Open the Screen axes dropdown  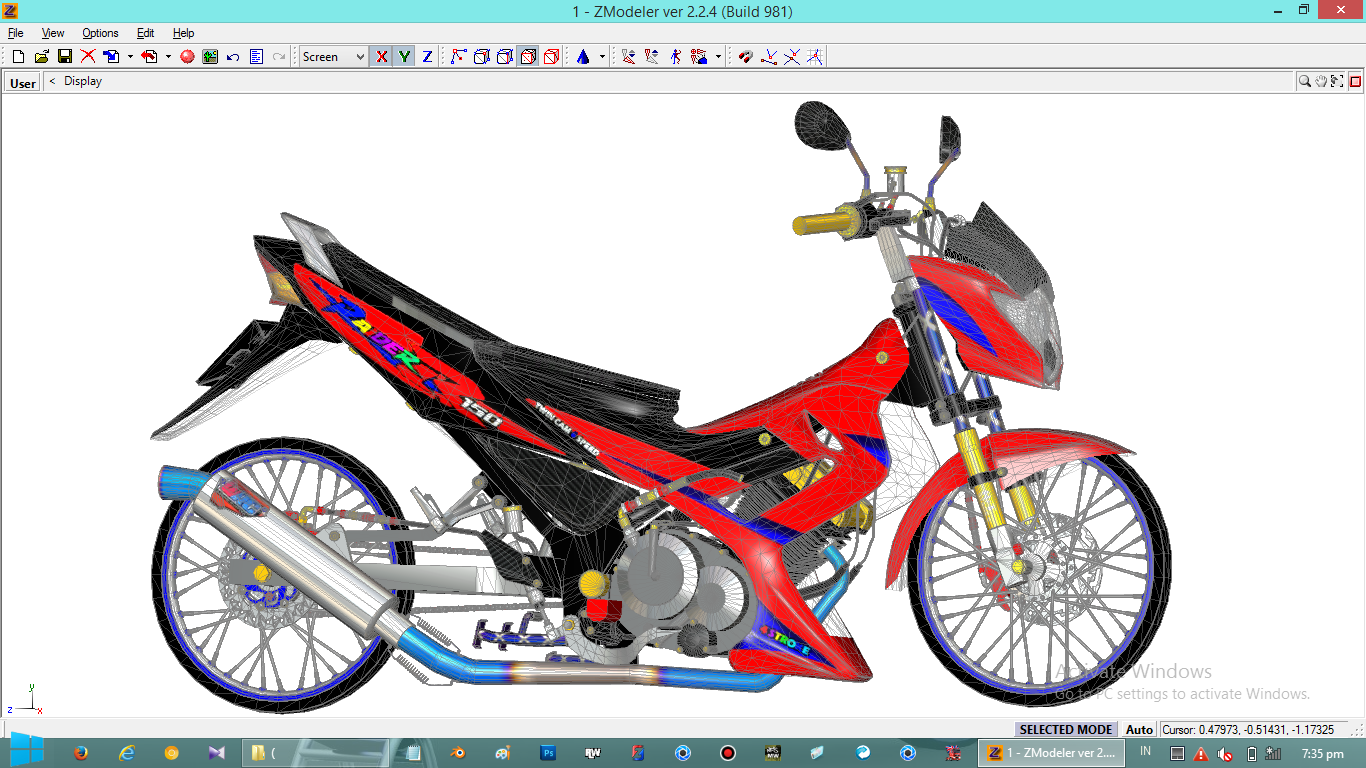click(x=334, y=57)
